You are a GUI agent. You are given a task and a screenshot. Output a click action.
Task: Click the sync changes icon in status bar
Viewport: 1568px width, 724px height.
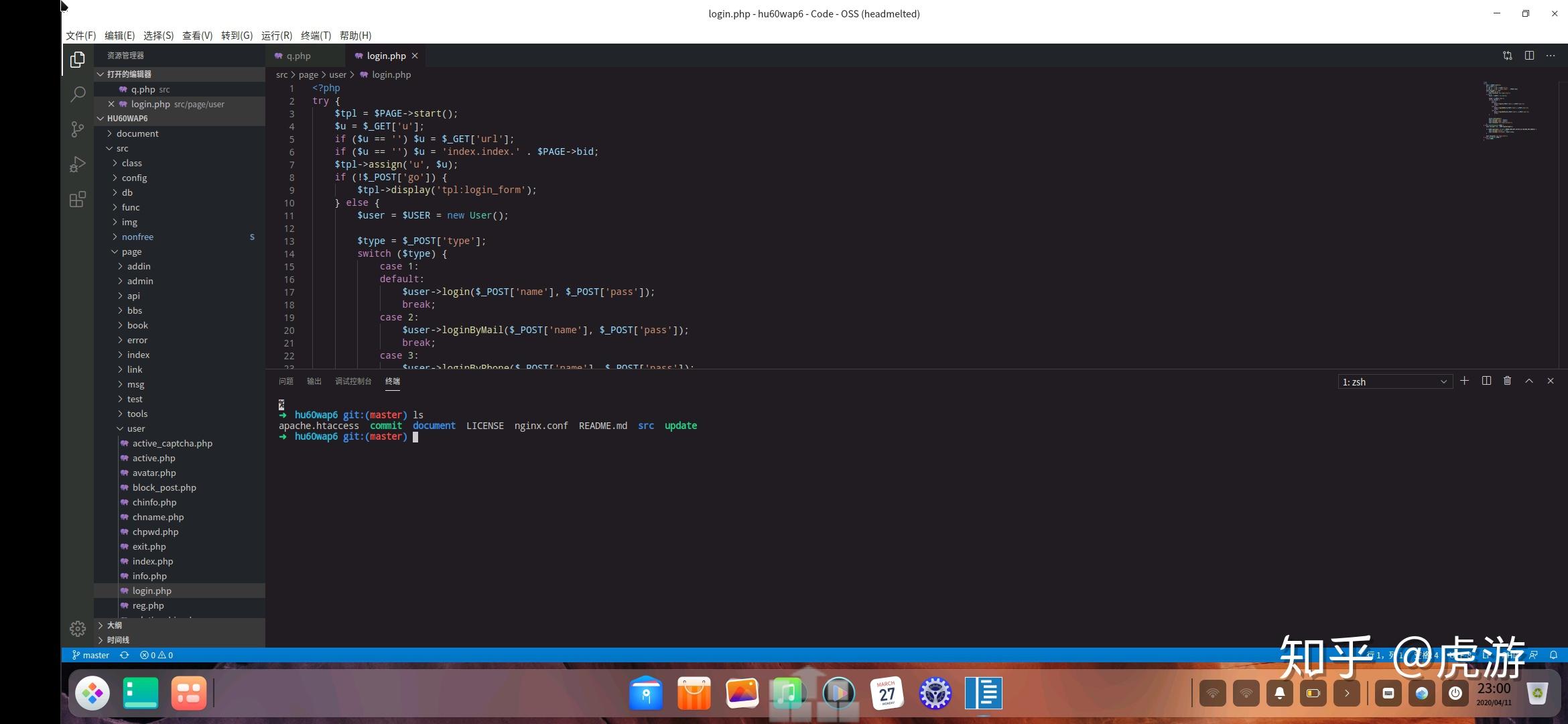(124, 655)
